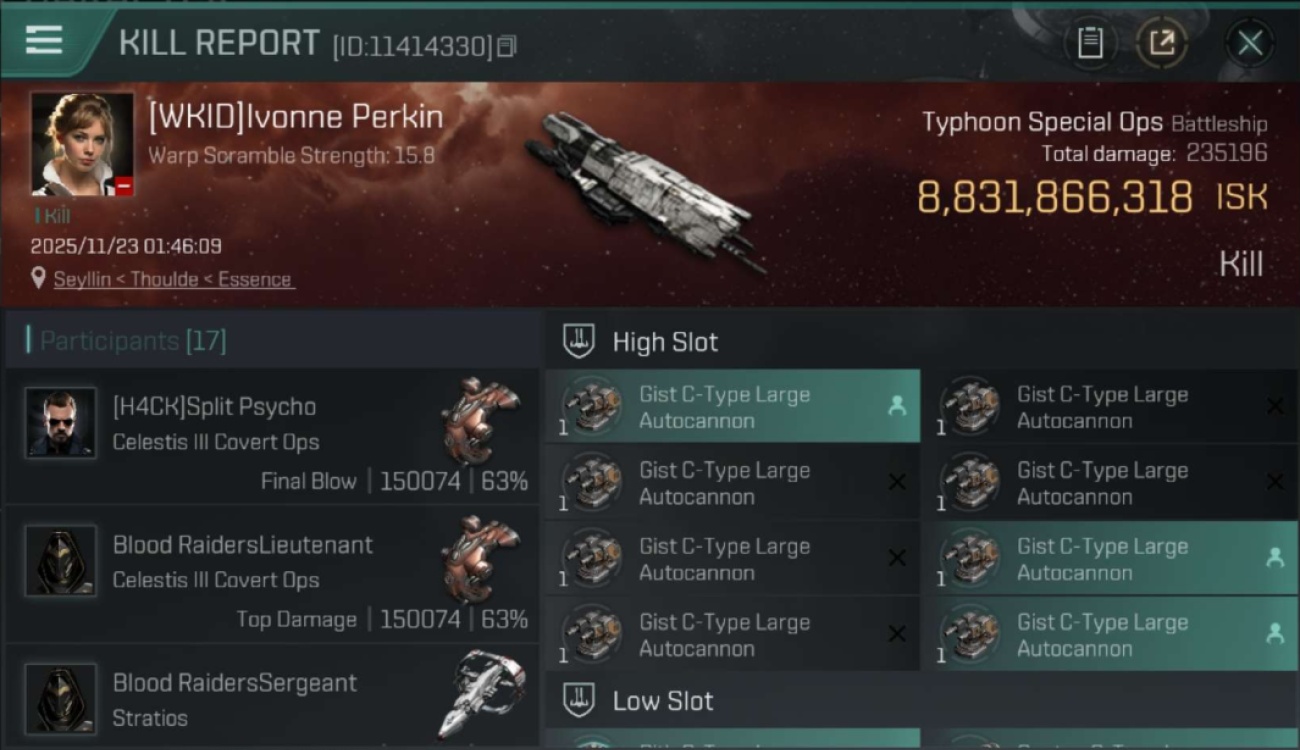Click the clipboard report icon
1300x750 pixels.
1090,43
